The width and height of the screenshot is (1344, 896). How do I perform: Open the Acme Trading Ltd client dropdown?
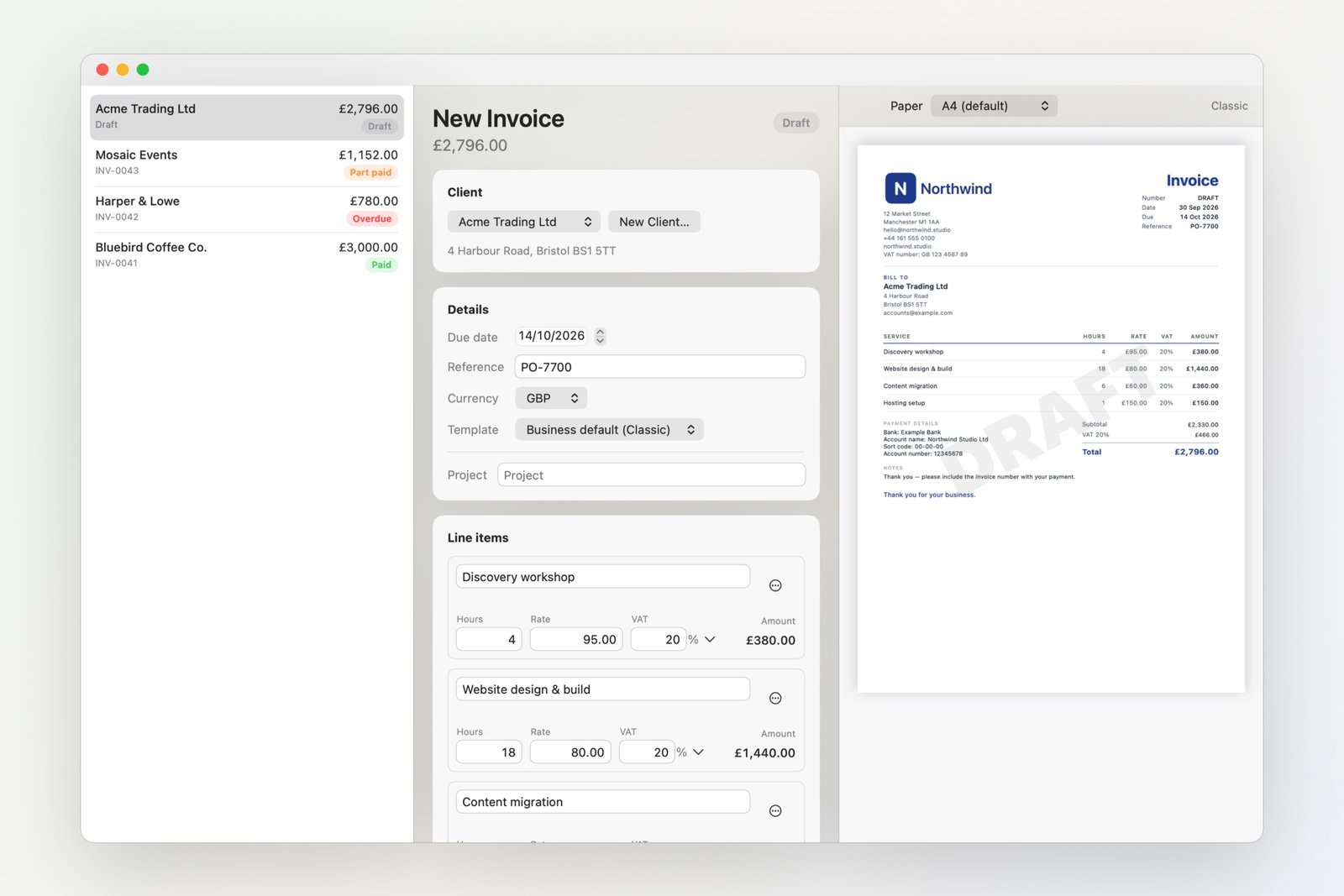click(x=524, y=222)
